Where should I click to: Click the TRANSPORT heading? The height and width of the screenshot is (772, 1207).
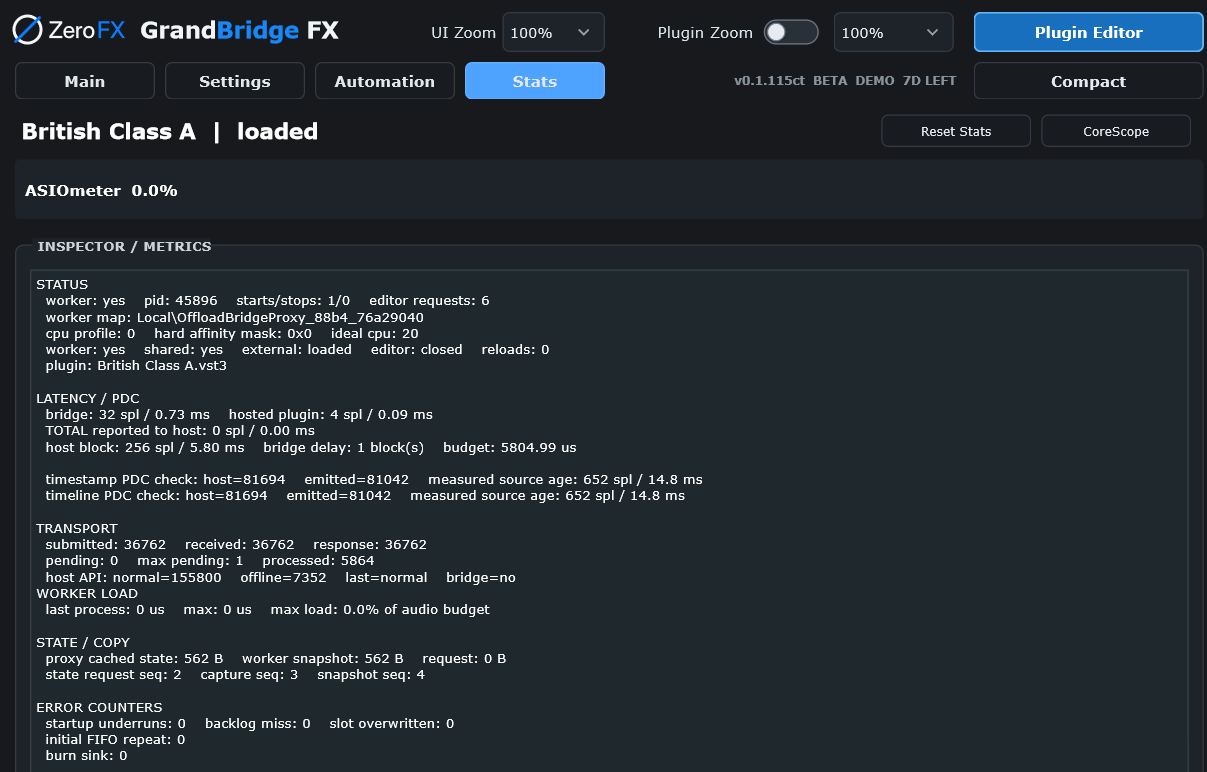[77, 528]
